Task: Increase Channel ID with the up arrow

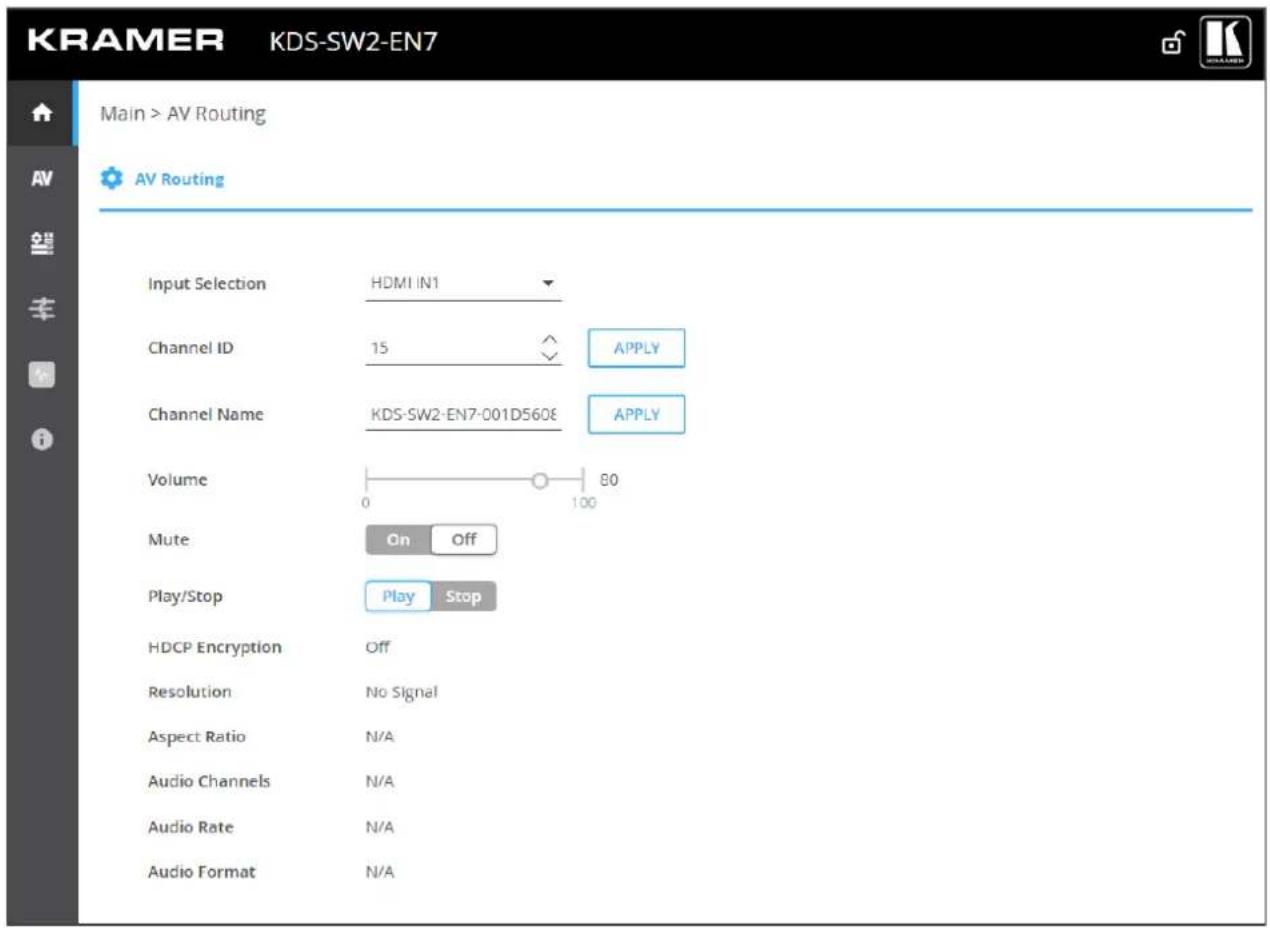Action: (x=548, y=340)
